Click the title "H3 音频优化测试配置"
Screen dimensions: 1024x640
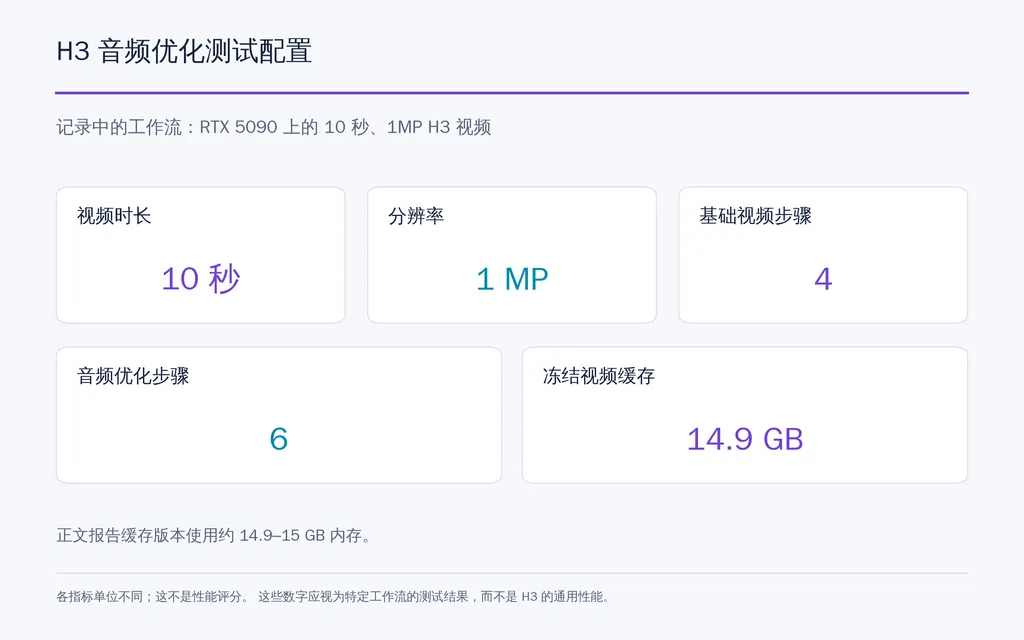184,51
